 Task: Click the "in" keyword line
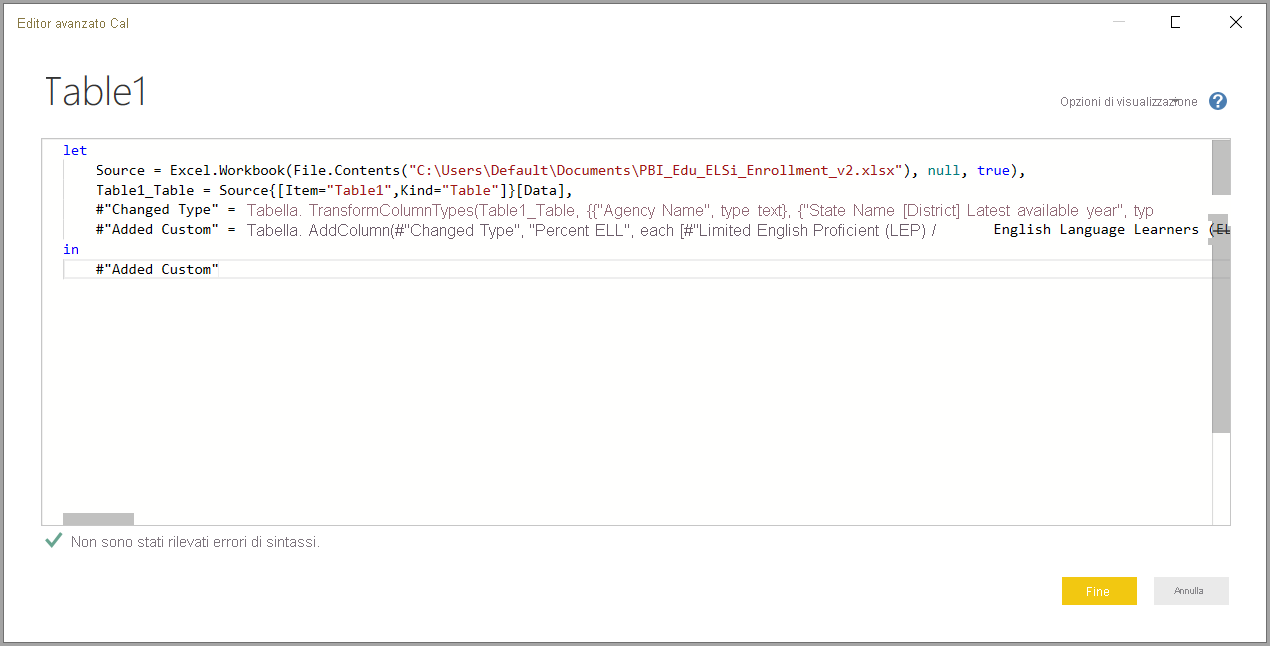71,250
